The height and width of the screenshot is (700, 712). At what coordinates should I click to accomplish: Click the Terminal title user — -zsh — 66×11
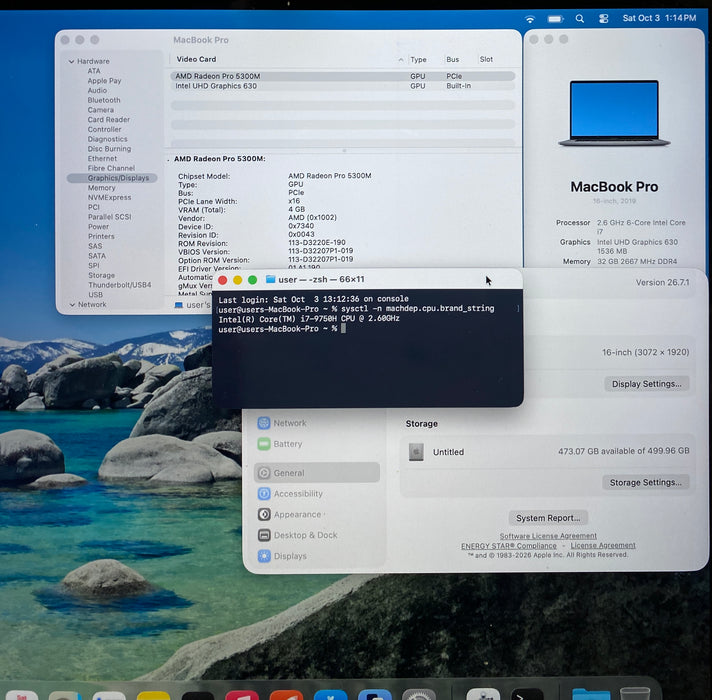coord(321,279)
